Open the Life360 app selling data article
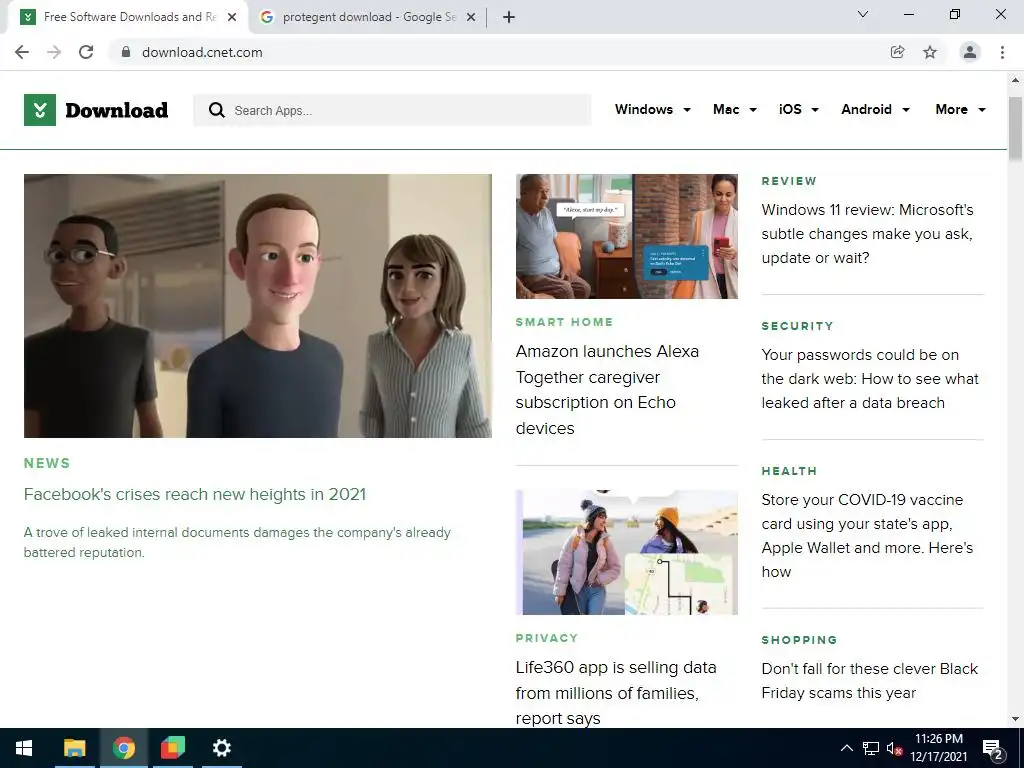1024x768 pixels. pos(616,693)
